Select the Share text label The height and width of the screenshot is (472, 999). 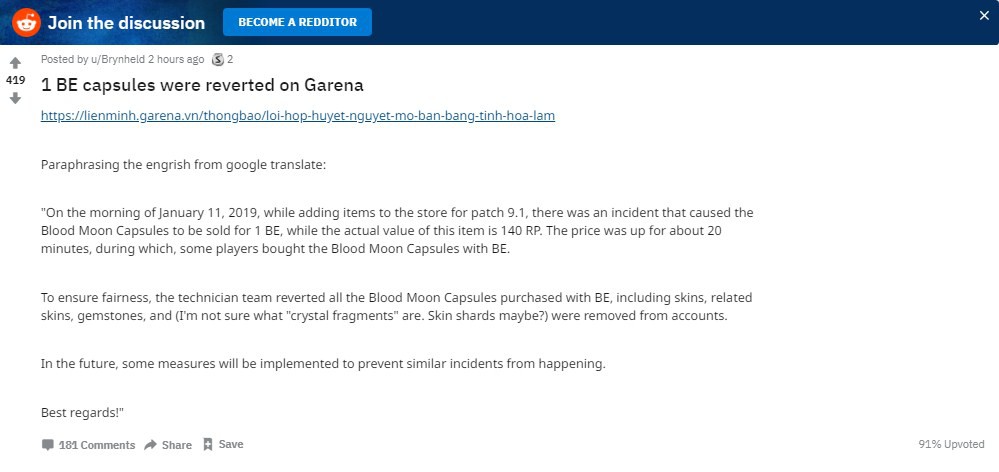tap(176, 445)
